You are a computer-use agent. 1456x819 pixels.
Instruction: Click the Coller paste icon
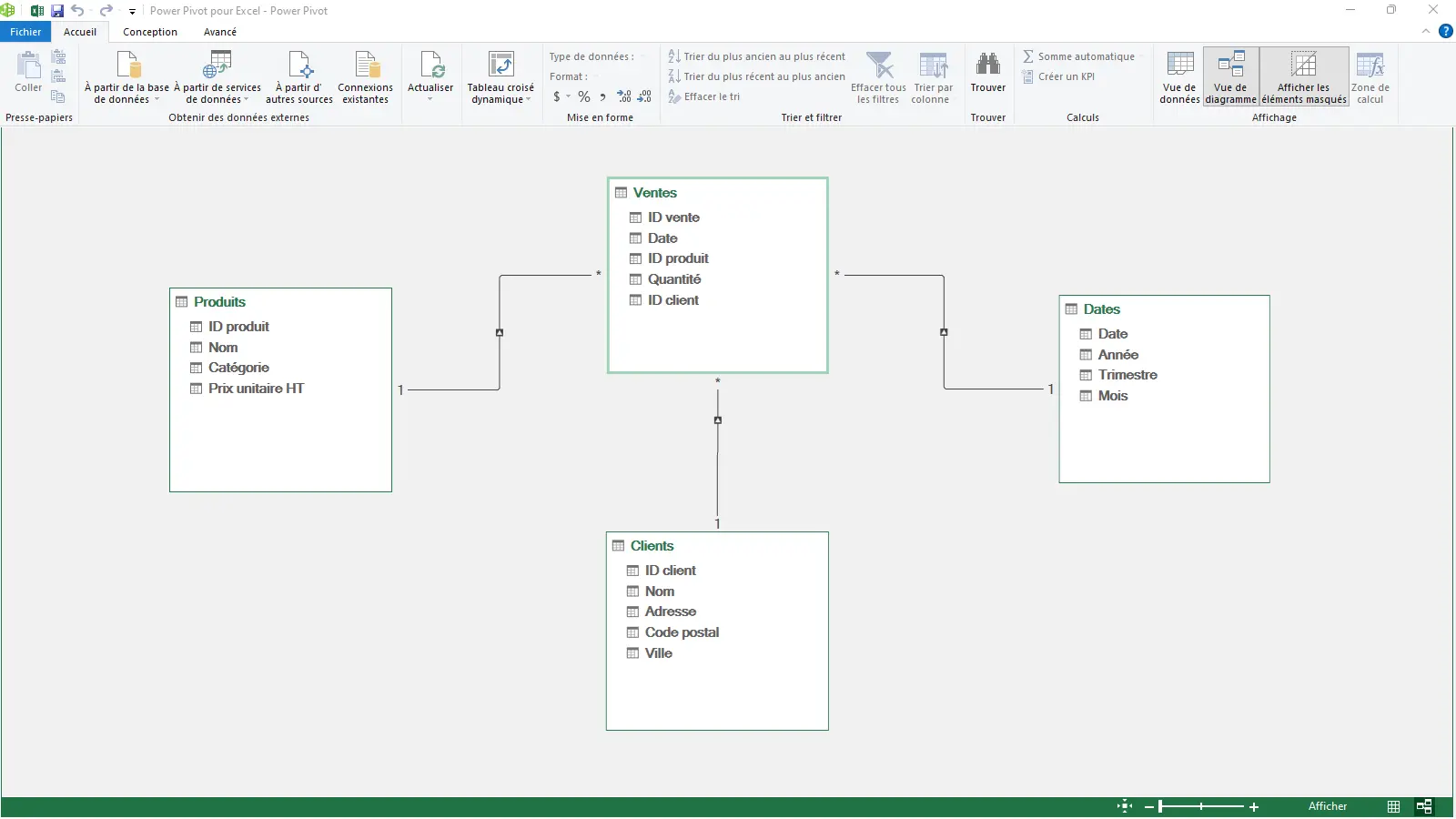coord(28,66)
